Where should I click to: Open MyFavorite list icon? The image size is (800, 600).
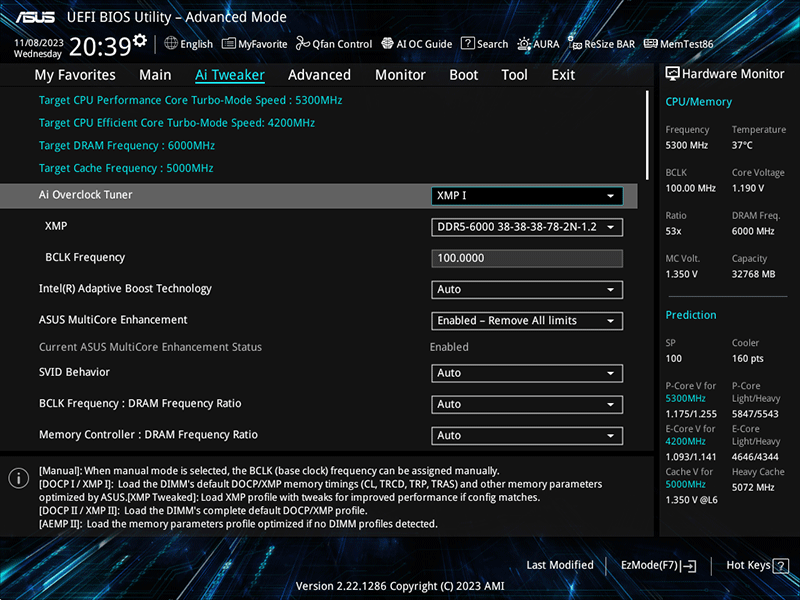coord(229,43)
